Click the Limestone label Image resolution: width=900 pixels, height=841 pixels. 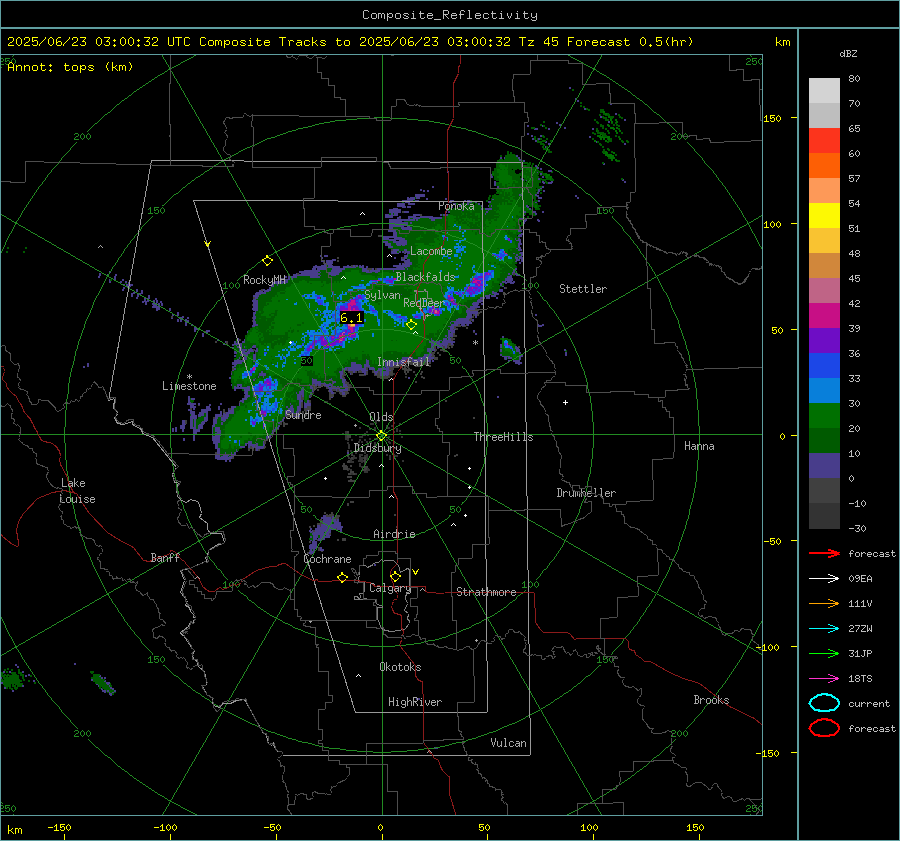[189, 386]
